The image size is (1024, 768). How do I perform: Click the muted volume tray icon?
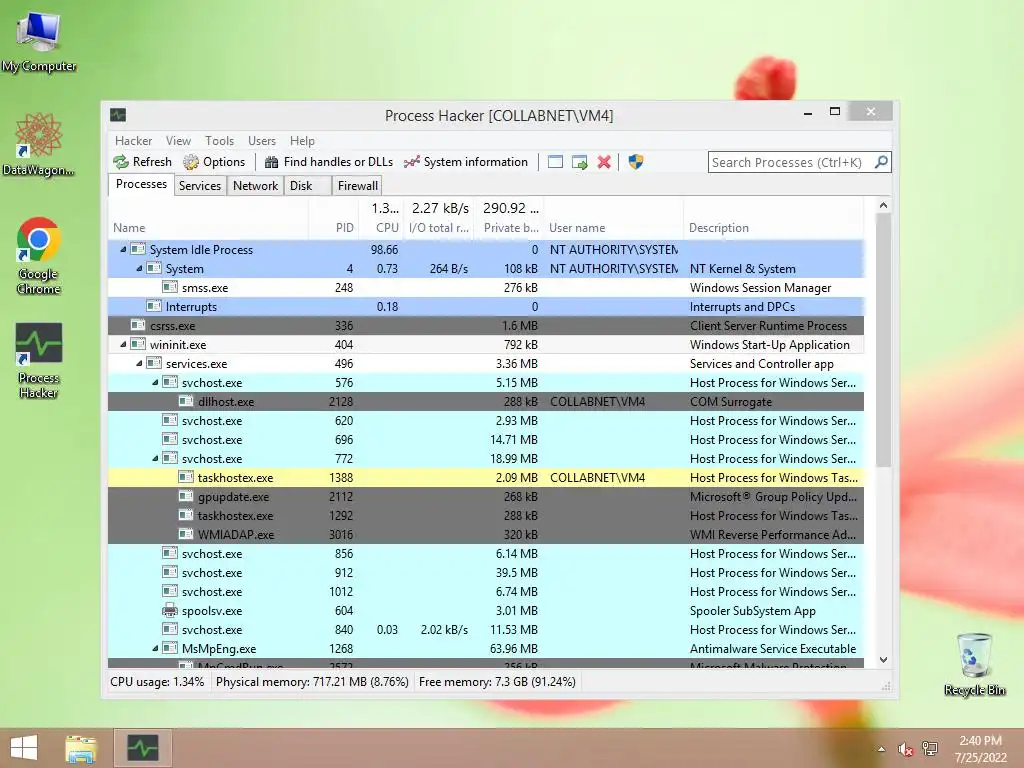(x=905, y=749)
